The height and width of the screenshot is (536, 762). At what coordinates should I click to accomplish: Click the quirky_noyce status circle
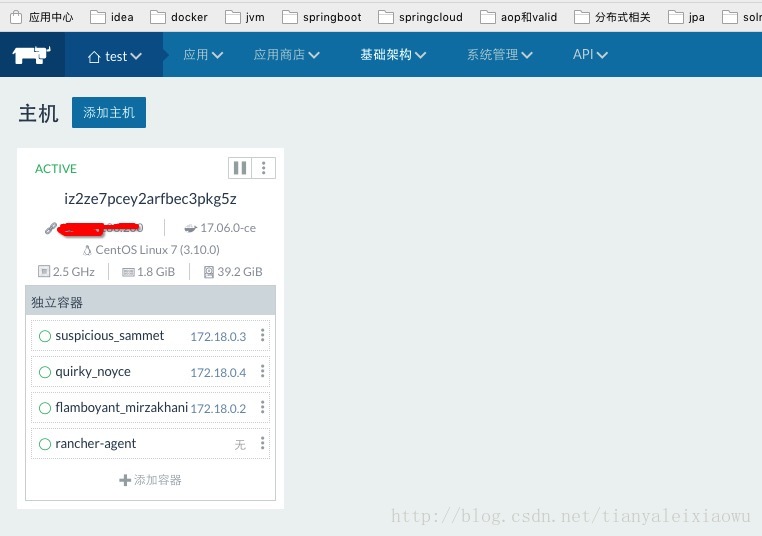pyautogui.click(x=45, y=372)
